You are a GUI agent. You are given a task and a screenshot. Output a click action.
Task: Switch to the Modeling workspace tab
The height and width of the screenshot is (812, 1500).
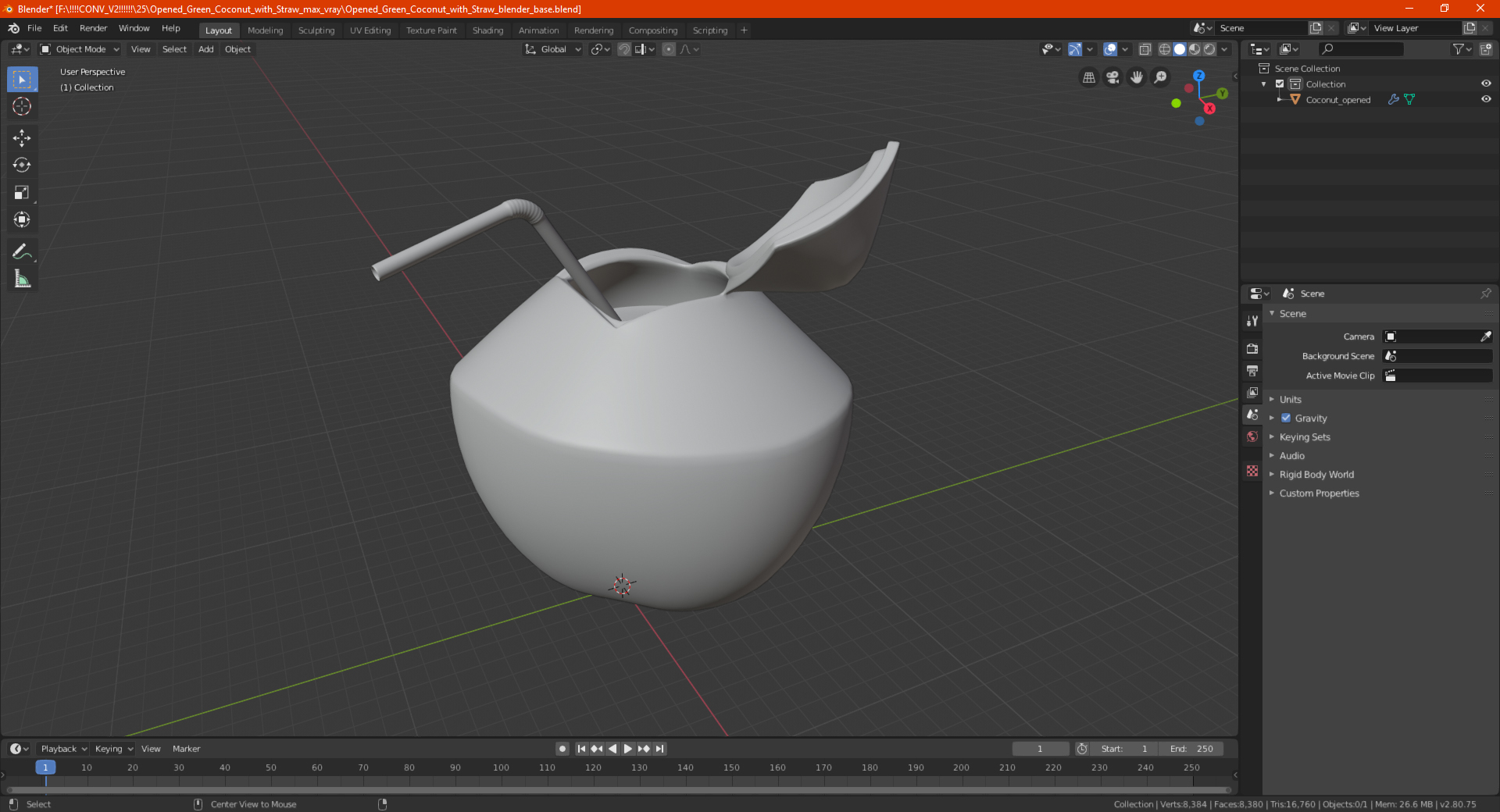[x=265, y=30]
